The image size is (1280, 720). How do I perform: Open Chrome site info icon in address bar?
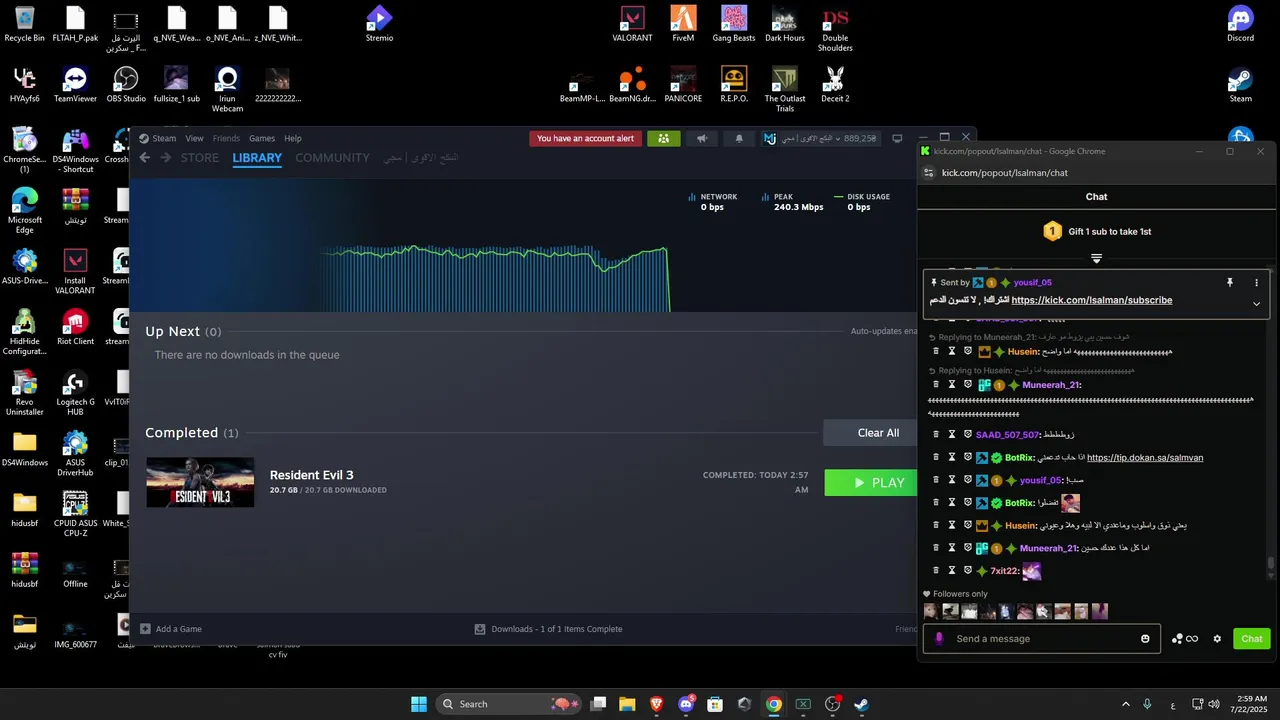coord(928,173)
